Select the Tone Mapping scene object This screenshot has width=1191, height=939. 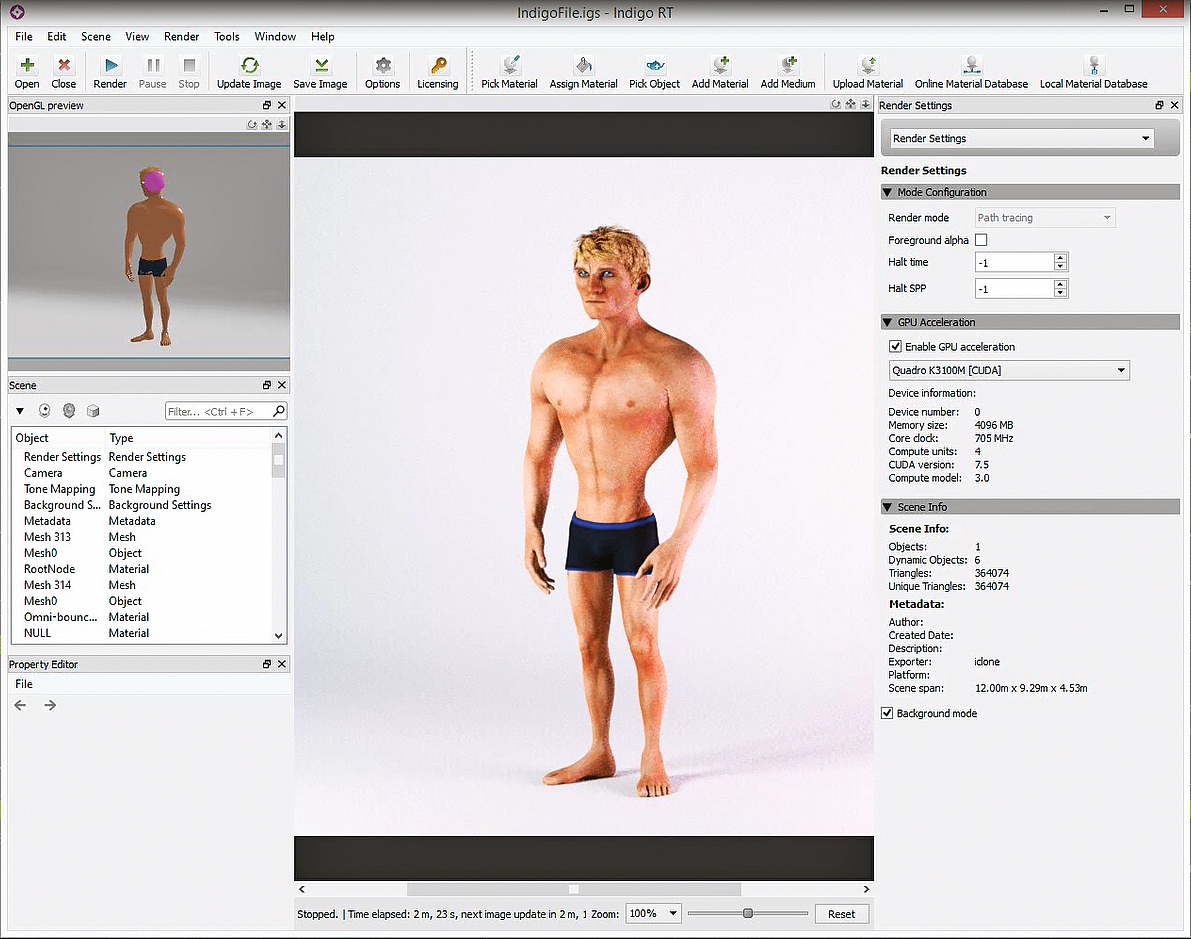click(x=143, y=489)
